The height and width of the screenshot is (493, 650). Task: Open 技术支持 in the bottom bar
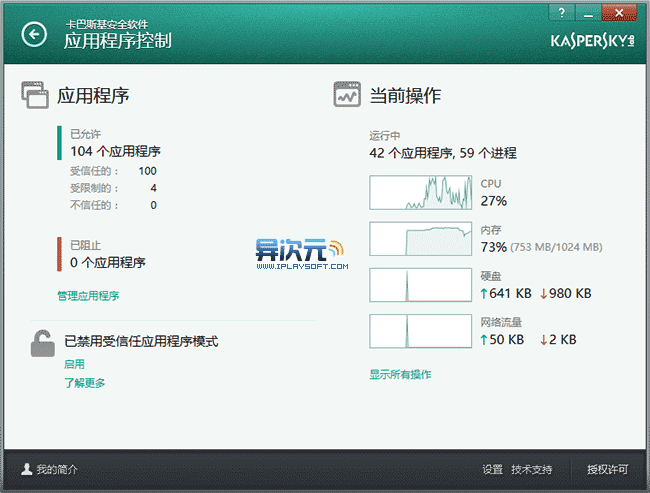point(531,469)
